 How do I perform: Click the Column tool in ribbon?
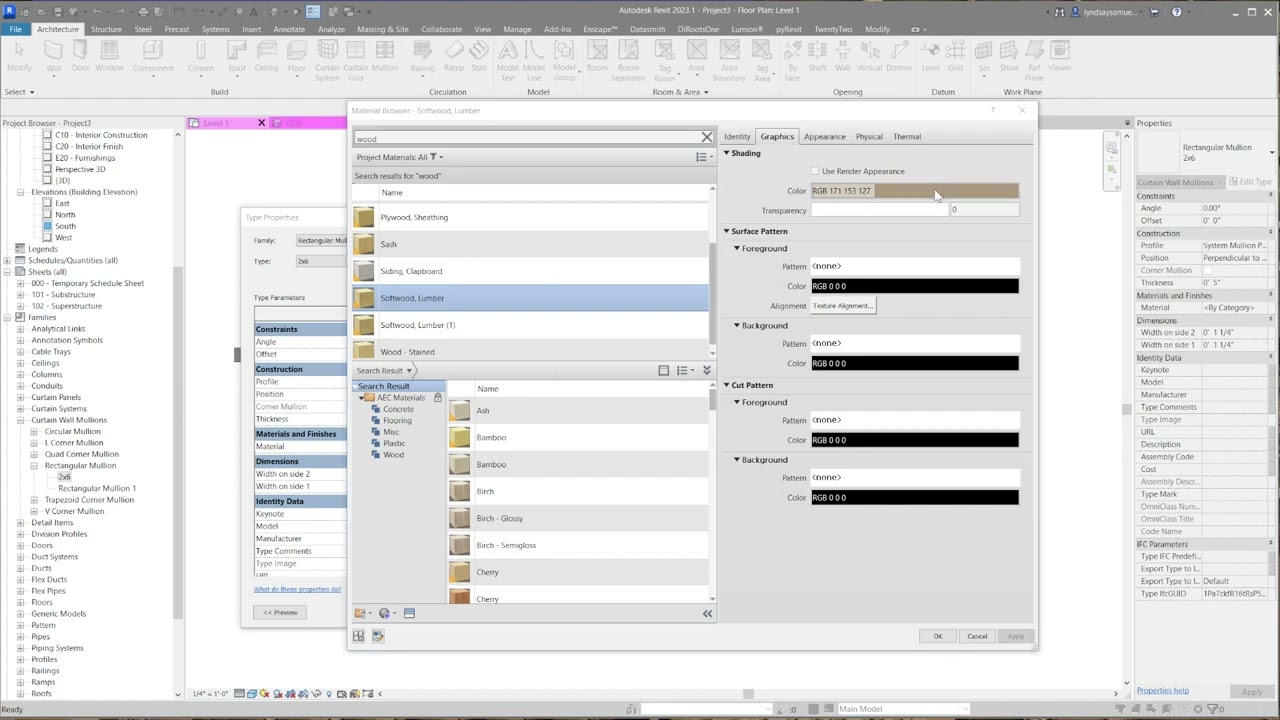click(x=201, y=56)
